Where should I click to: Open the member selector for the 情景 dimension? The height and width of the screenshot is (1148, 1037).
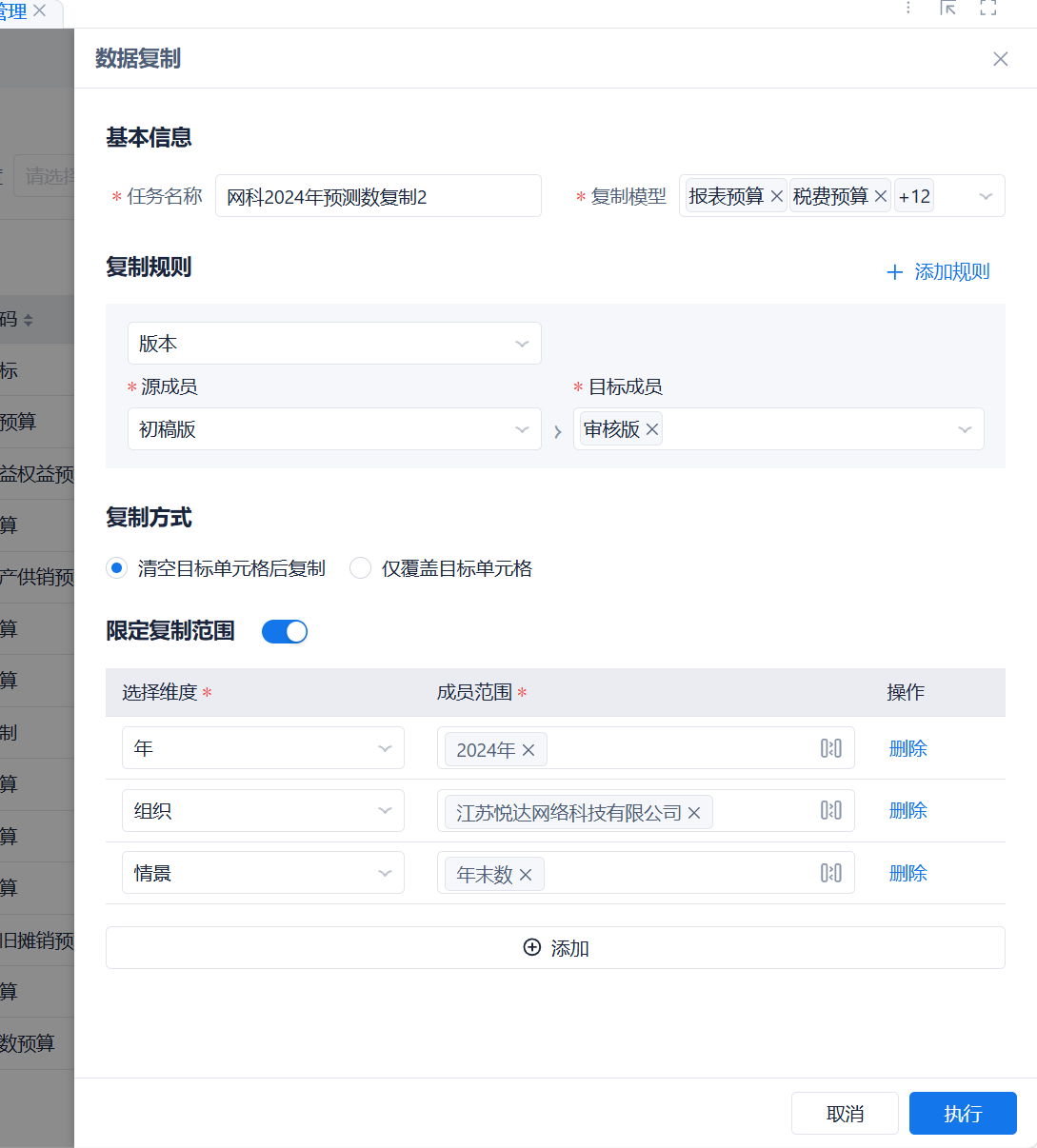(829, 872)
